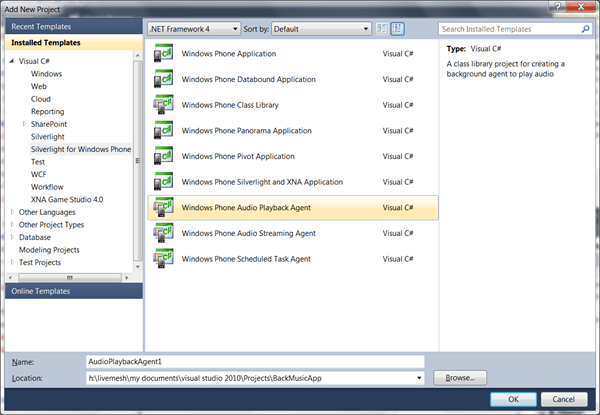Select the Reporting category
Image resolution: width=600 pixels, height=415 pixels.
[47, 112]
